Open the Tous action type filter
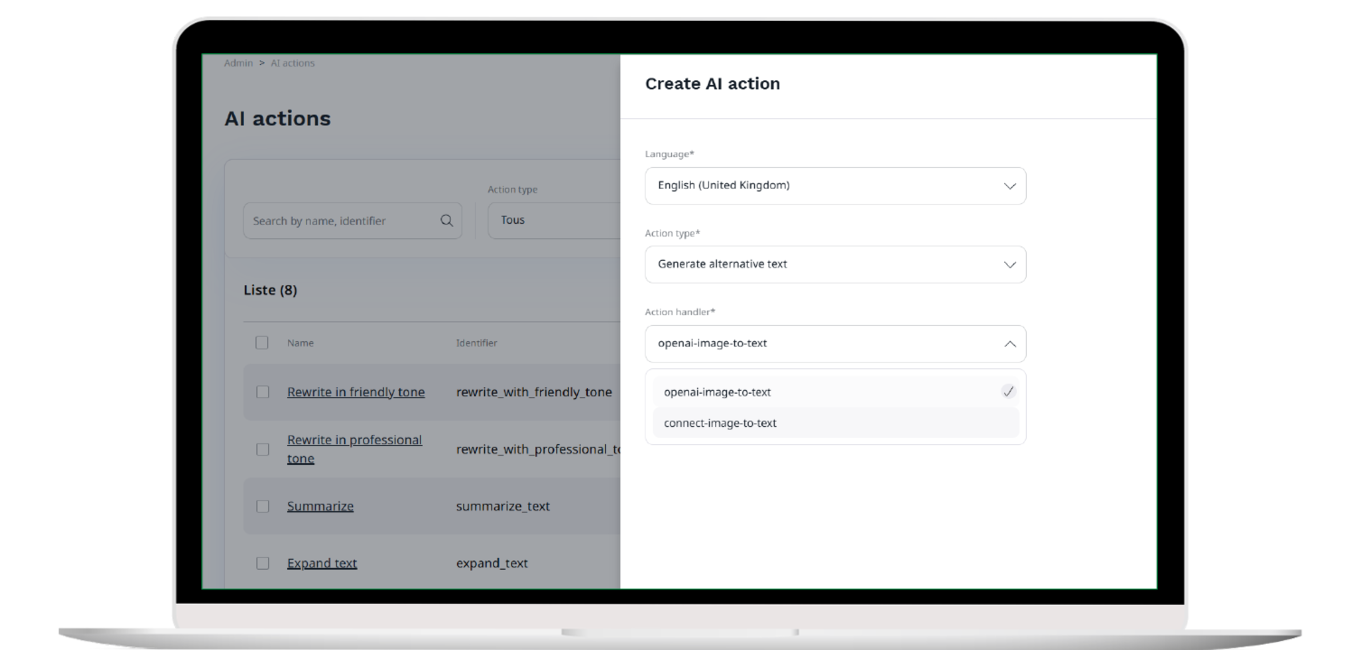Image resolution: width=1360 pixels, height=650 pixels. tap(554, 220)
